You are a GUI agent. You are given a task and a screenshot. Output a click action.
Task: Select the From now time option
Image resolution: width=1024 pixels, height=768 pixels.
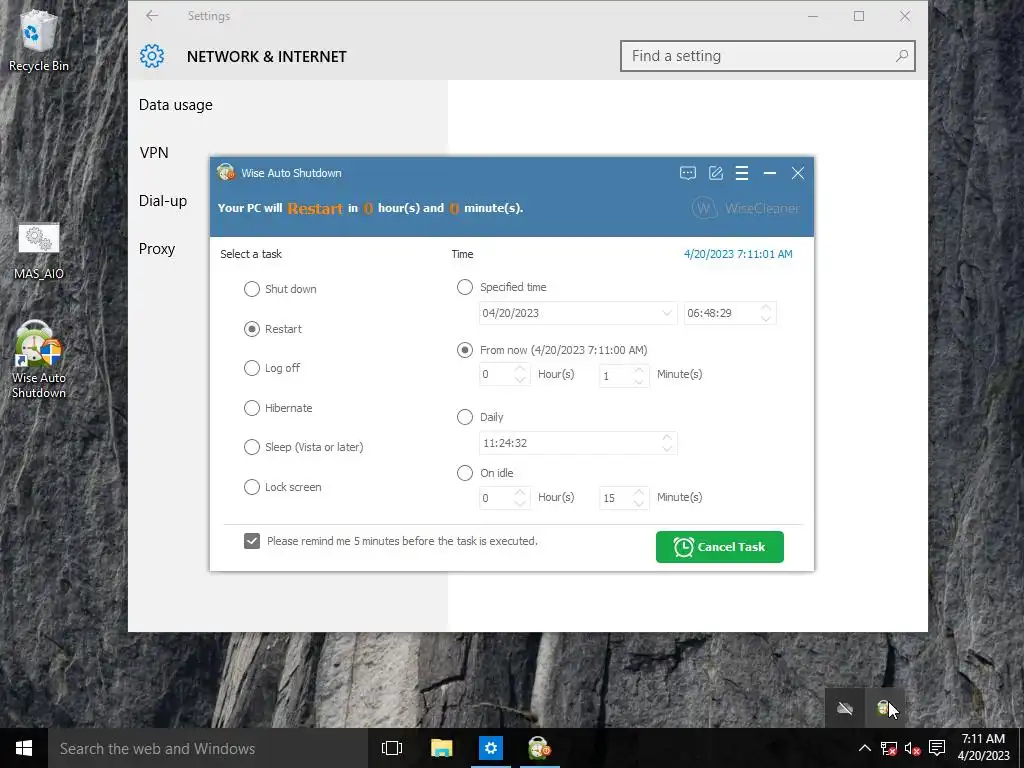pos(552,350)
